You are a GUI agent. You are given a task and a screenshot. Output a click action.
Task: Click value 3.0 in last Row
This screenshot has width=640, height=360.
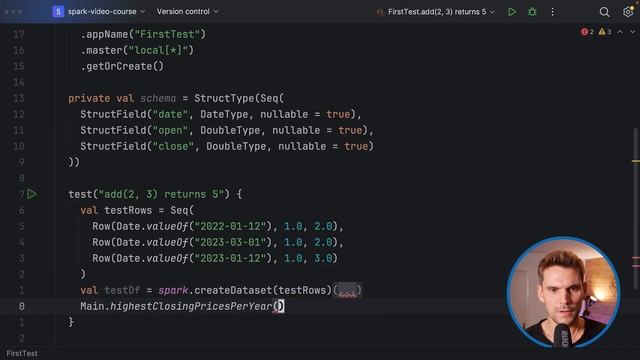tap(323, 258)
